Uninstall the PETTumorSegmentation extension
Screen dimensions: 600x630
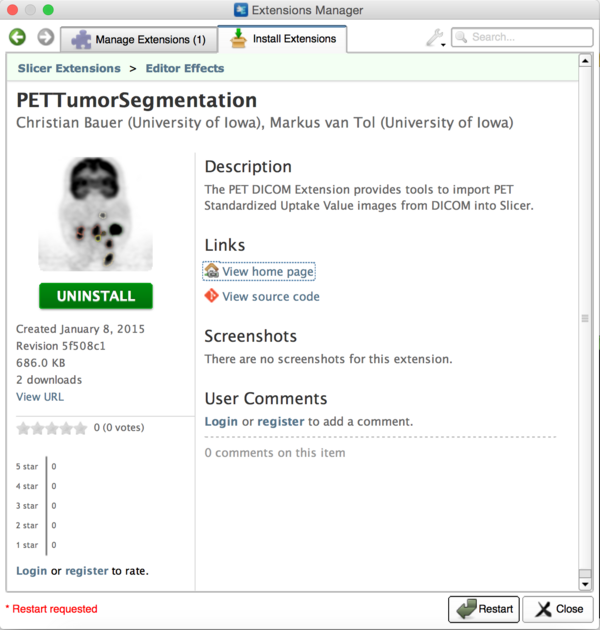pyautogui.click(x=96, y=296)
